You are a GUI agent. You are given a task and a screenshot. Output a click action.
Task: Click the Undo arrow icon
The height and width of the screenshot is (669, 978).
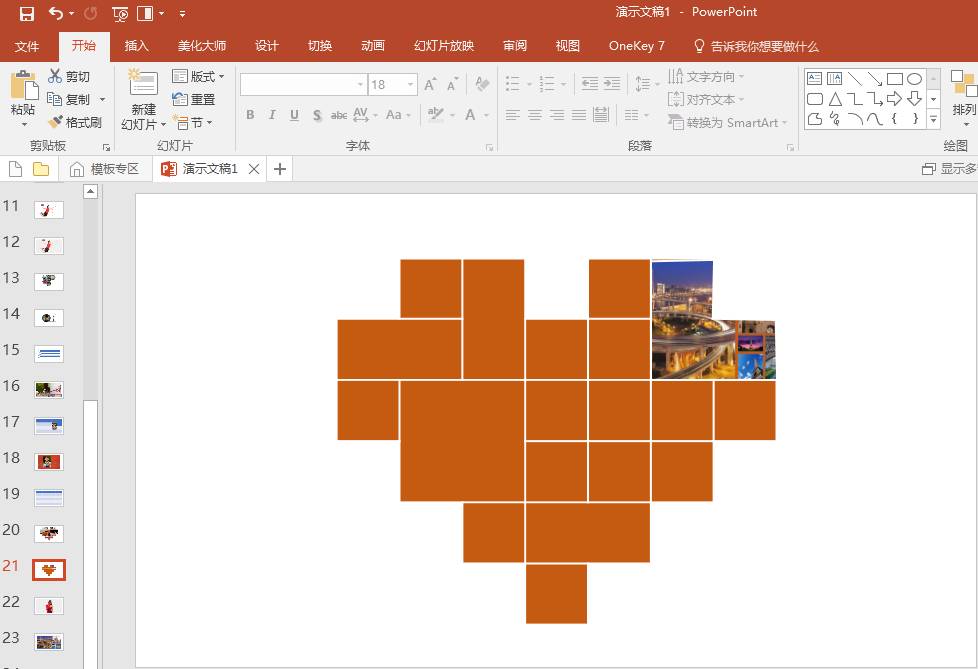pos(55,13)
